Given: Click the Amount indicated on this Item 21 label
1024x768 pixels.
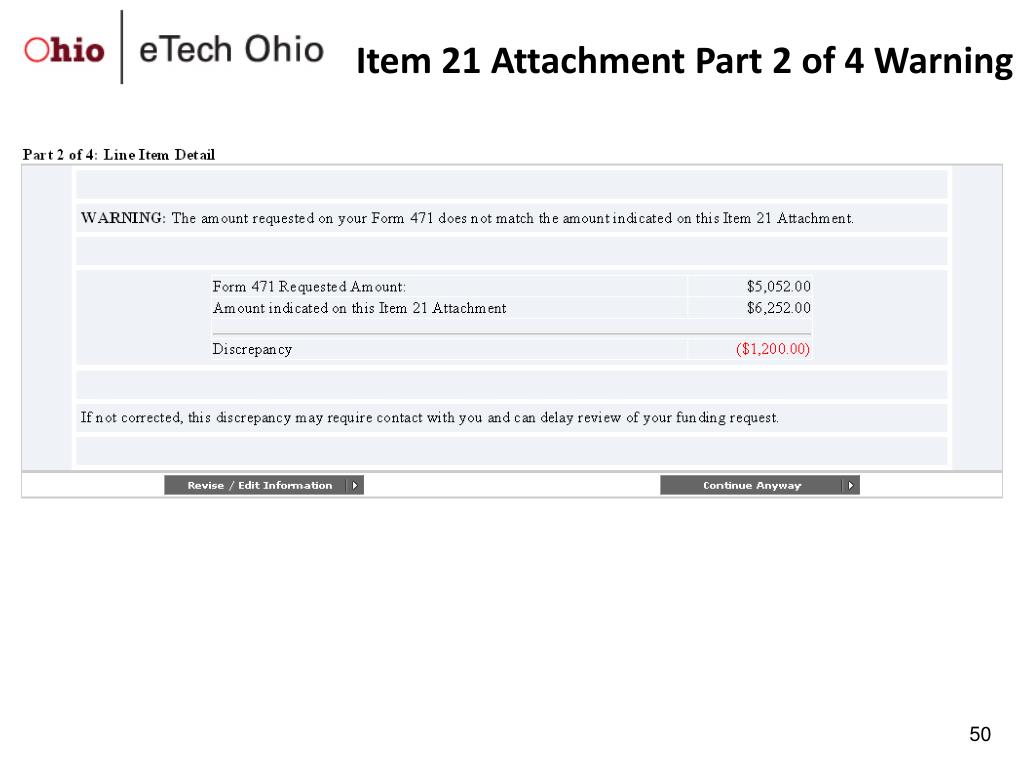Looking at the screenshot, I should [x=359, y=308].
